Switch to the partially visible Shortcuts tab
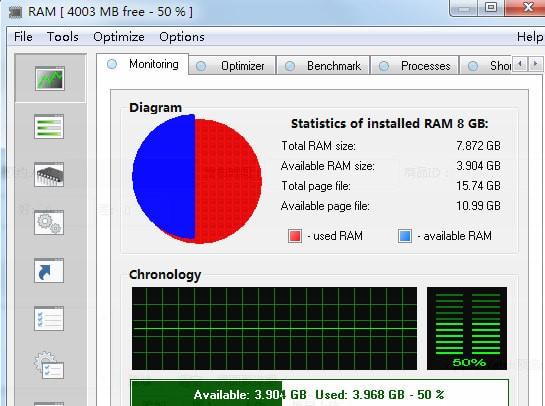Viewport: 545px width, 406px height. [486, 65]
